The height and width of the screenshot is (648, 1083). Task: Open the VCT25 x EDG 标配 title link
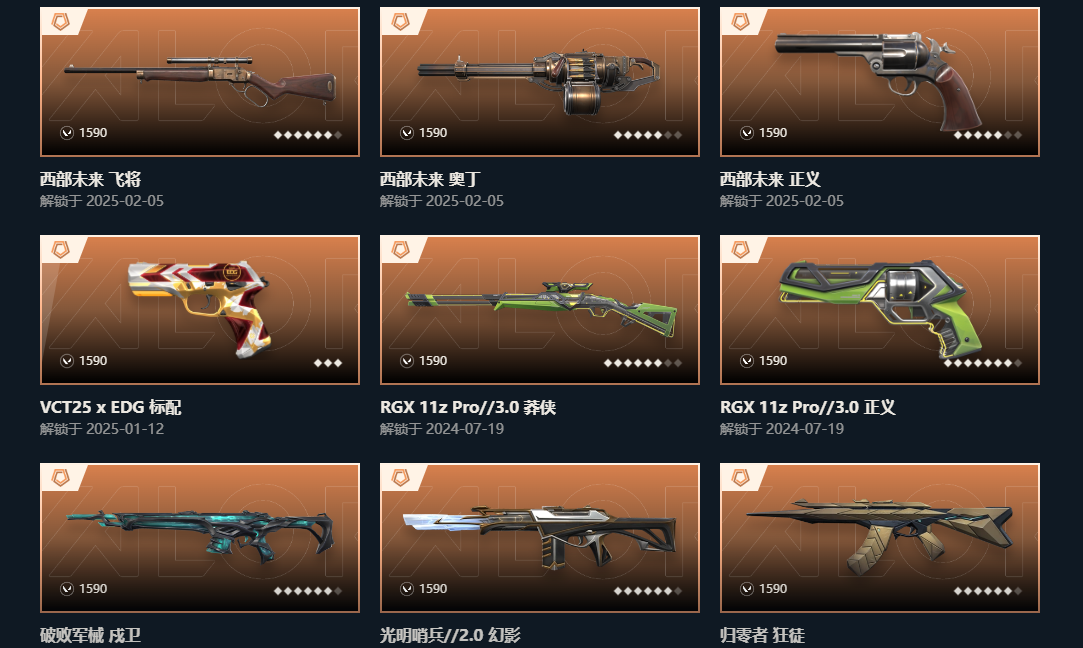click(111, 408)
